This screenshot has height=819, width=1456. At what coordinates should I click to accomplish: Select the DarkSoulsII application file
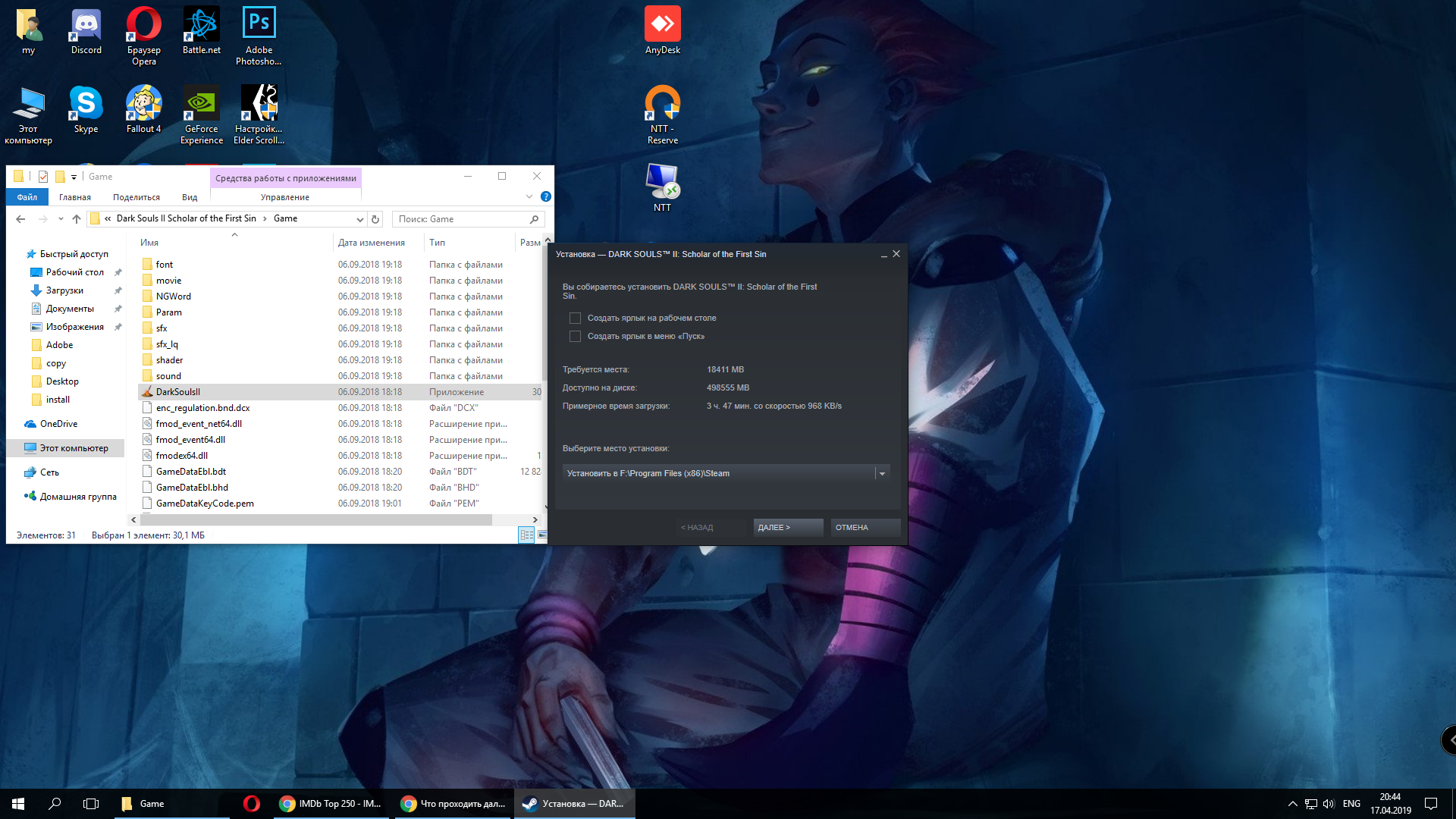(x=340, y=392)
